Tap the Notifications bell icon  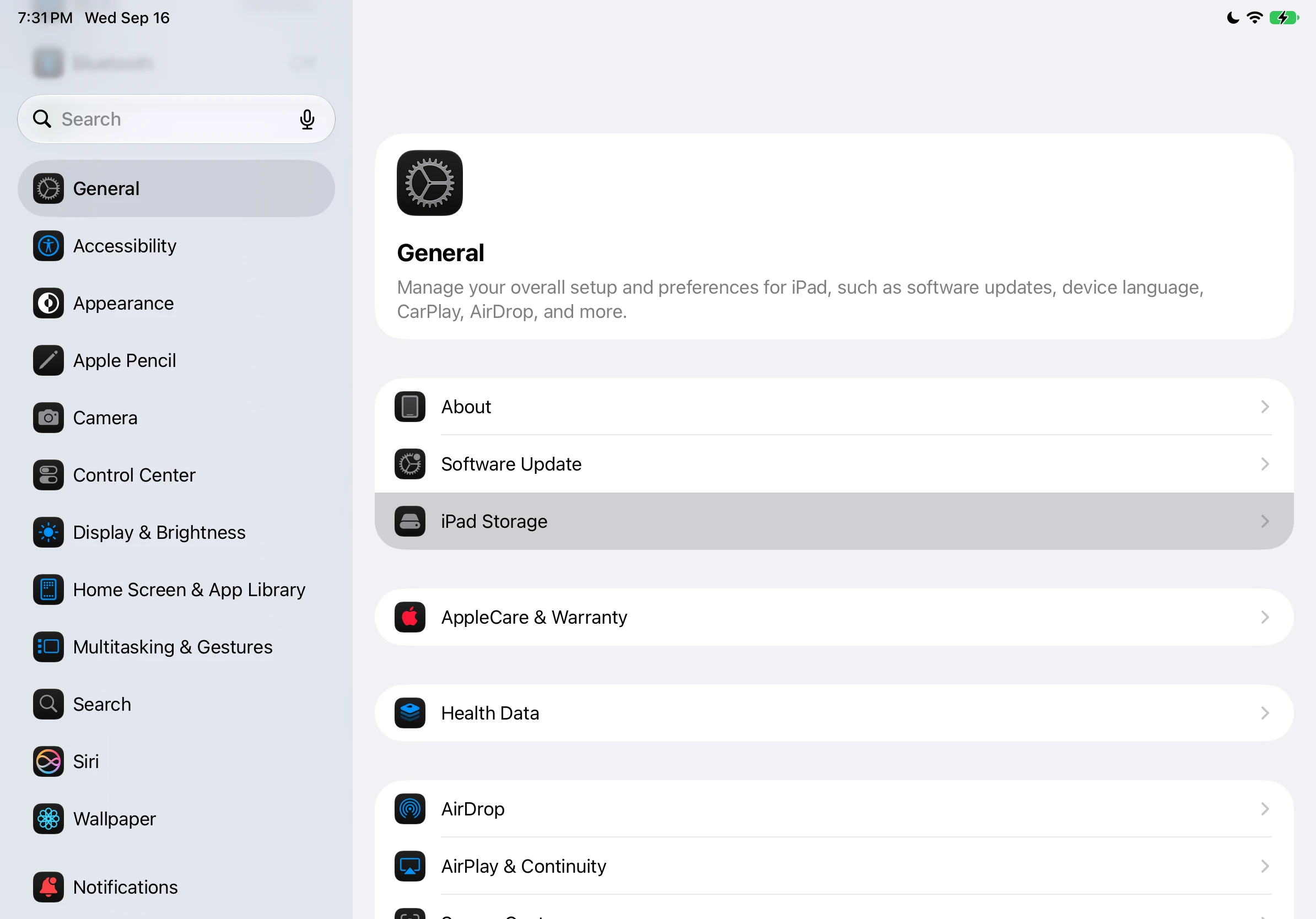[48, 887]
